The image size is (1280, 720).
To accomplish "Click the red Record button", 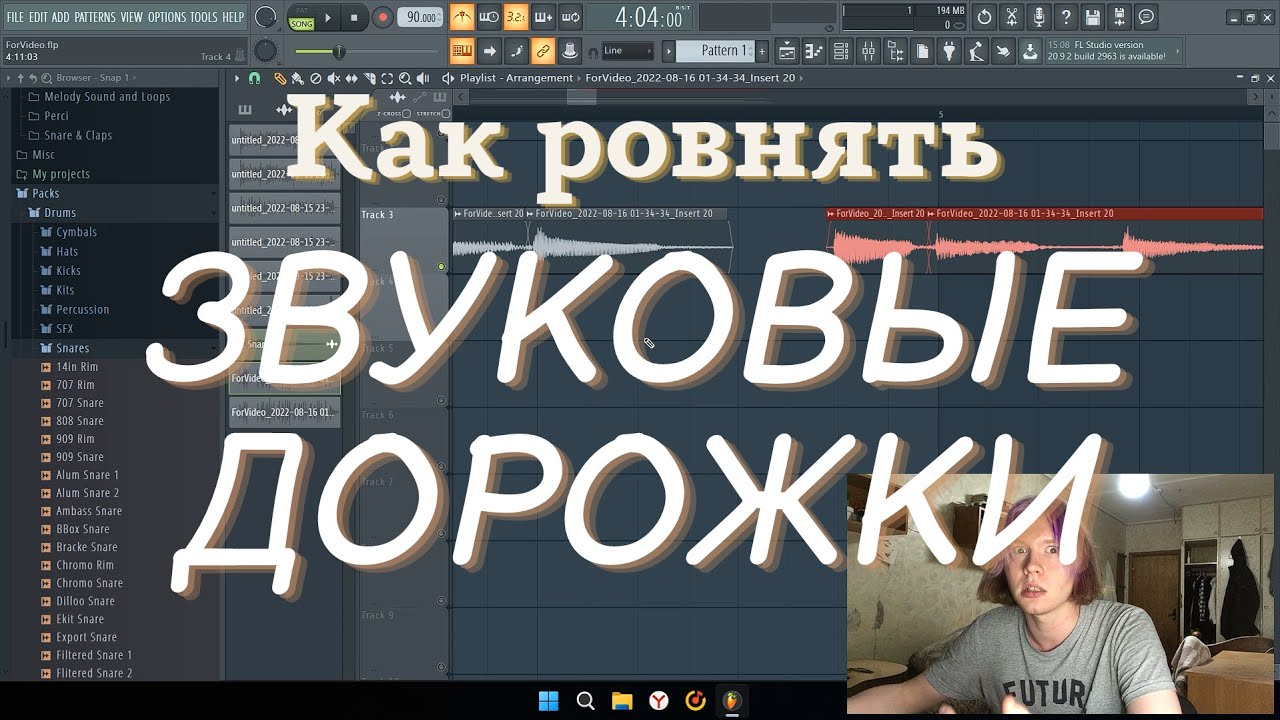I will point(382,17).
